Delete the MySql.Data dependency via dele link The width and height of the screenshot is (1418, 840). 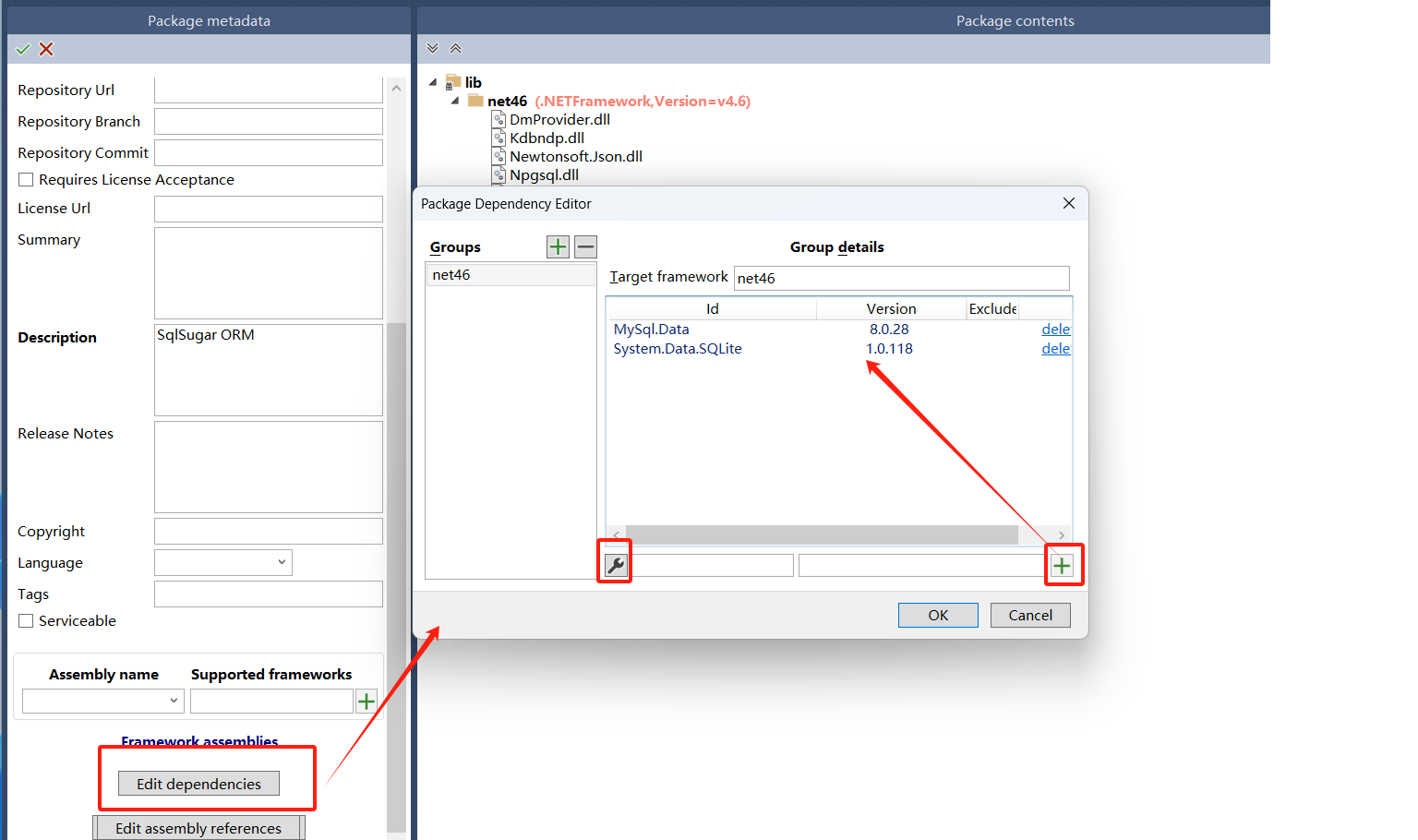coord(1055,329)
